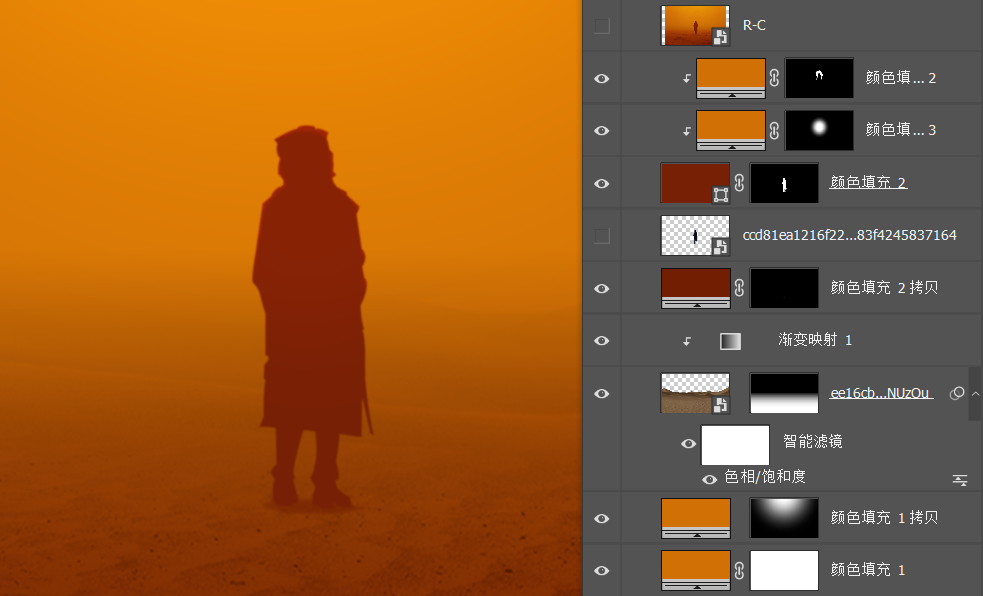Click the clipping arrow on 渐变映射 1
The width and height of the screenshot is (983, 596).
pyautogui.click(x=686, y=341)
